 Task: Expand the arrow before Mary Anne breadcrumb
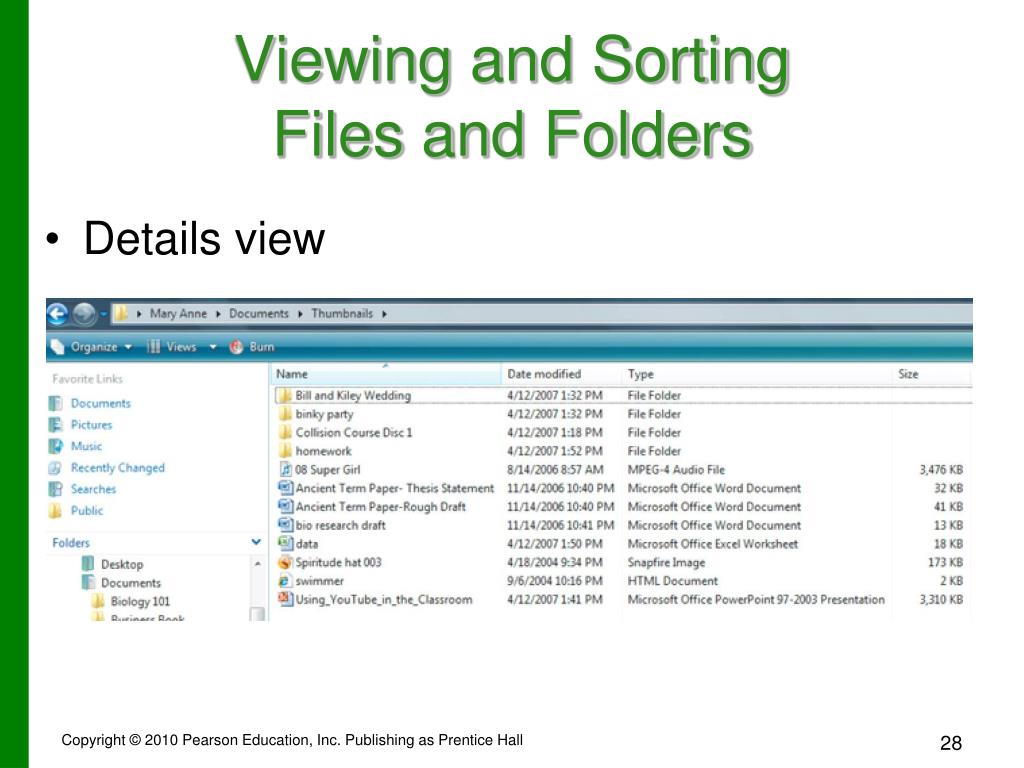(x=139, y=314)
